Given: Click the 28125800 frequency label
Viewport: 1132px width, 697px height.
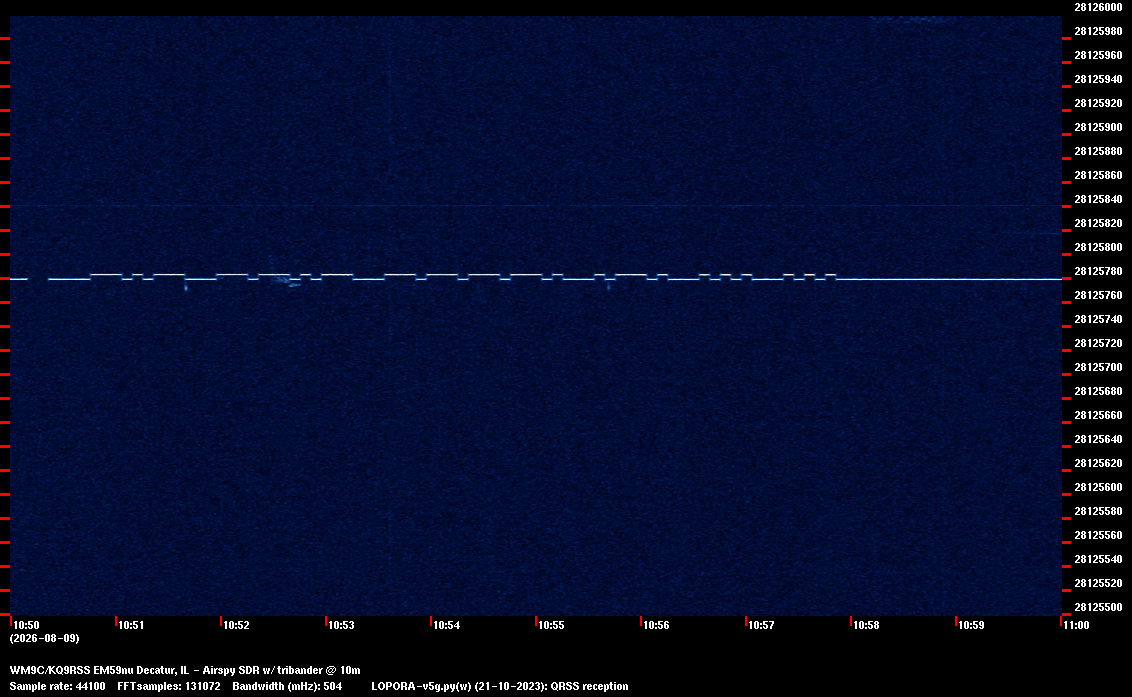Looking at the screenshot, I should pyautogui.click(x=1098, y=247).
